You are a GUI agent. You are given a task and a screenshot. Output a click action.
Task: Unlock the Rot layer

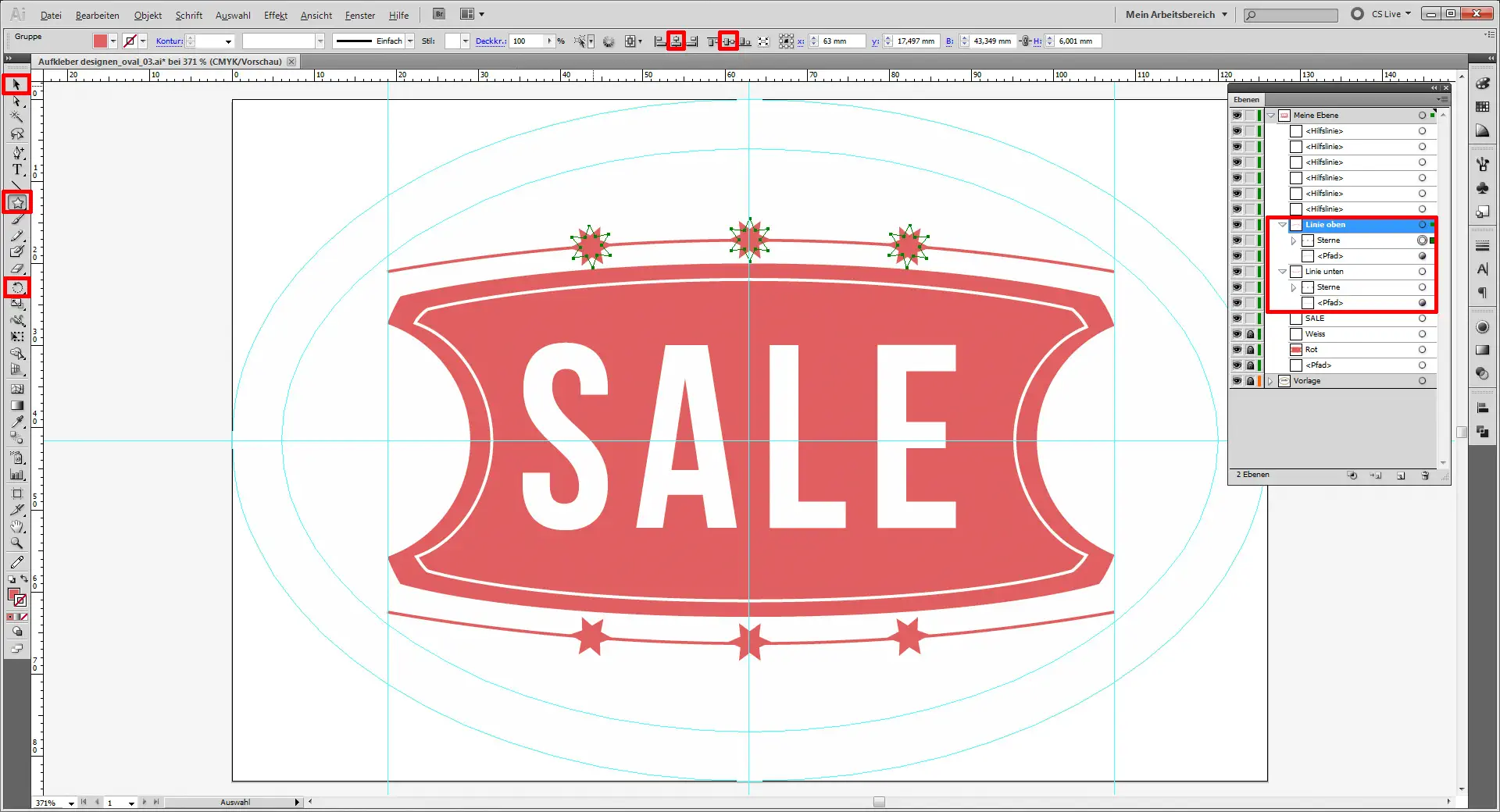pos(1250,350)
